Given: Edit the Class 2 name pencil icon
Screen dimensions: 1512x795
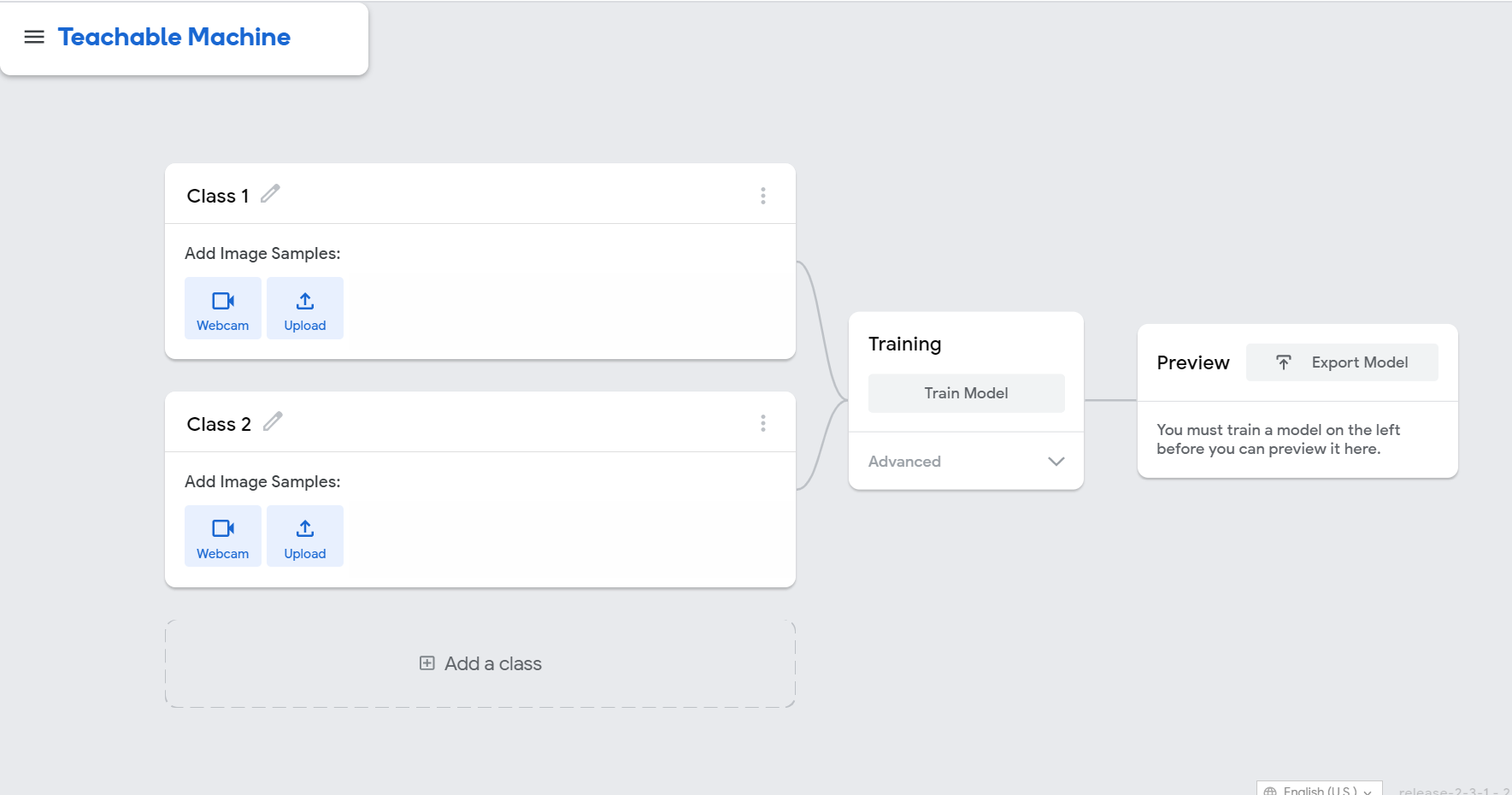Looking at the screenshot, I should coord(273,421).
